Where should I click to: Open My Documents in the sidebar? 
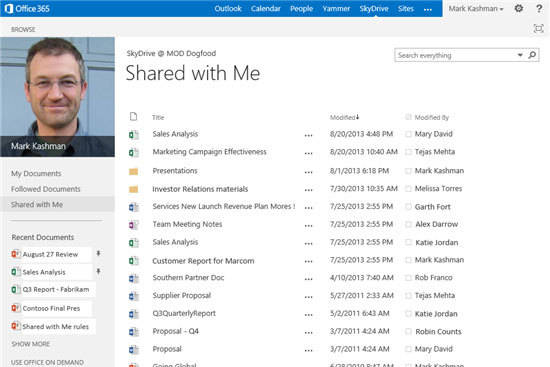tap(36, 173)
